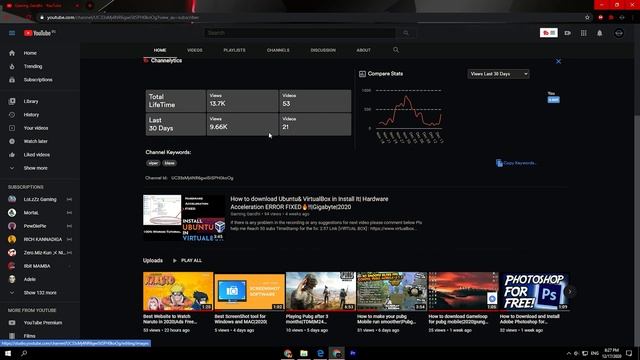Open Photoshop For Free video thumbnail

534,291
